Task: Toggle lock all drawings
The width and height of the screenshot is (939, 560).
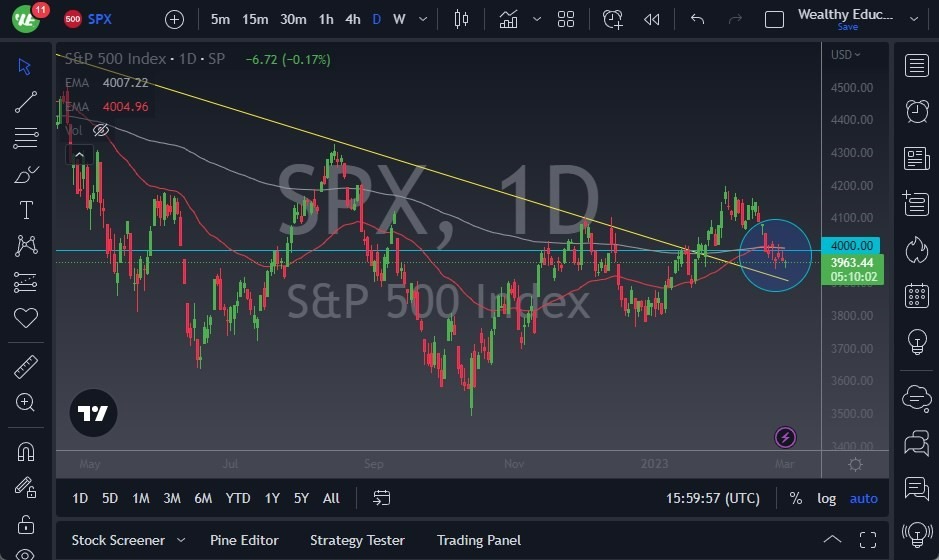Action: tap(26, 524)
